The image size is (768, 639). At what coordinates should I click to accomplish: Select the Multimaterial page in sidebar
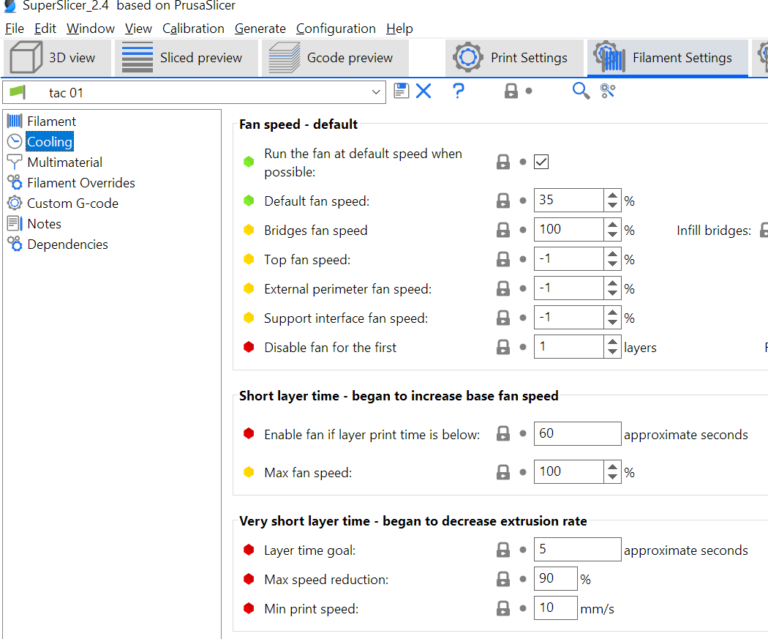click(64, 162)
